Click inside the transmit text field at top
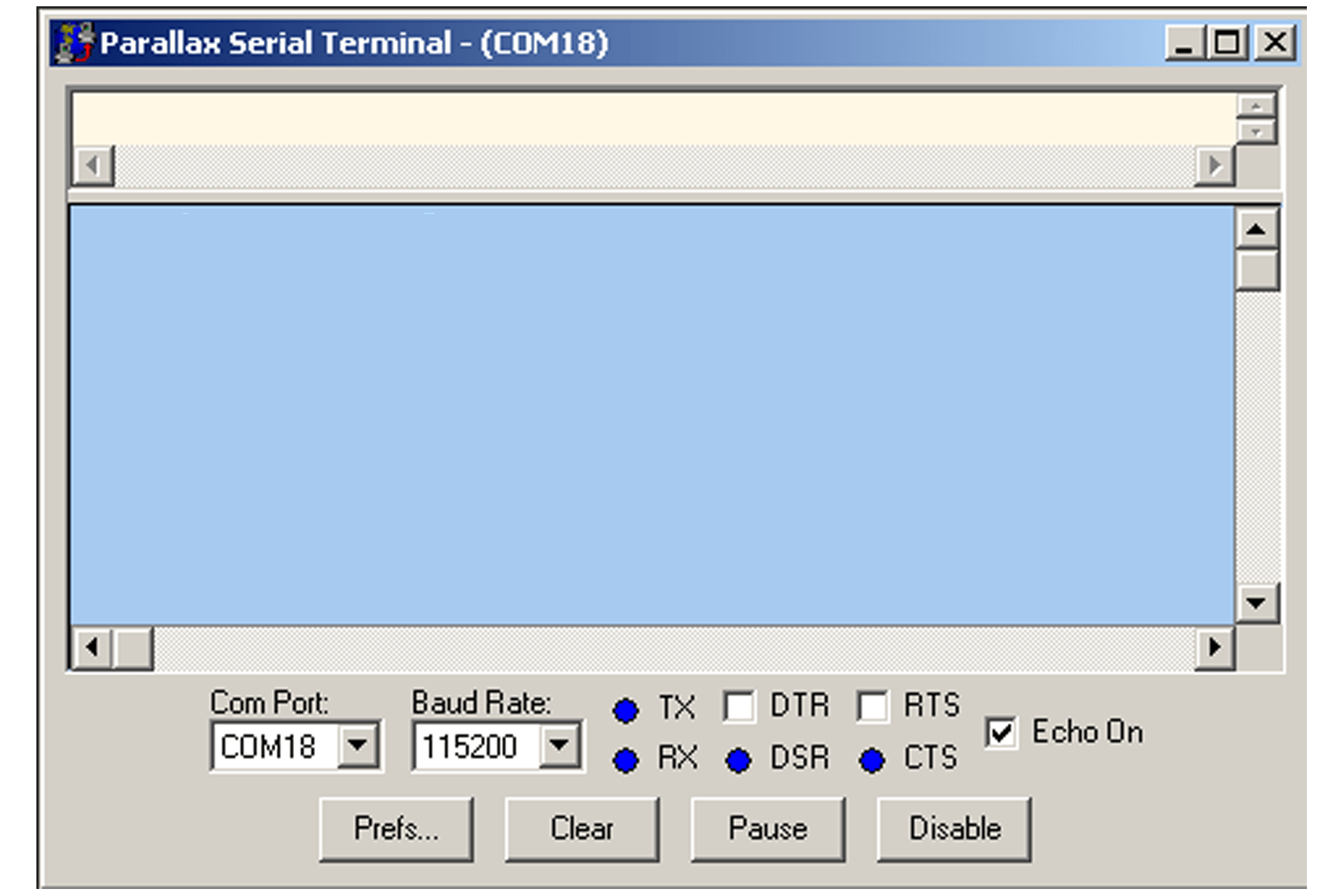 pyautogui.click(x=654, y=119)
